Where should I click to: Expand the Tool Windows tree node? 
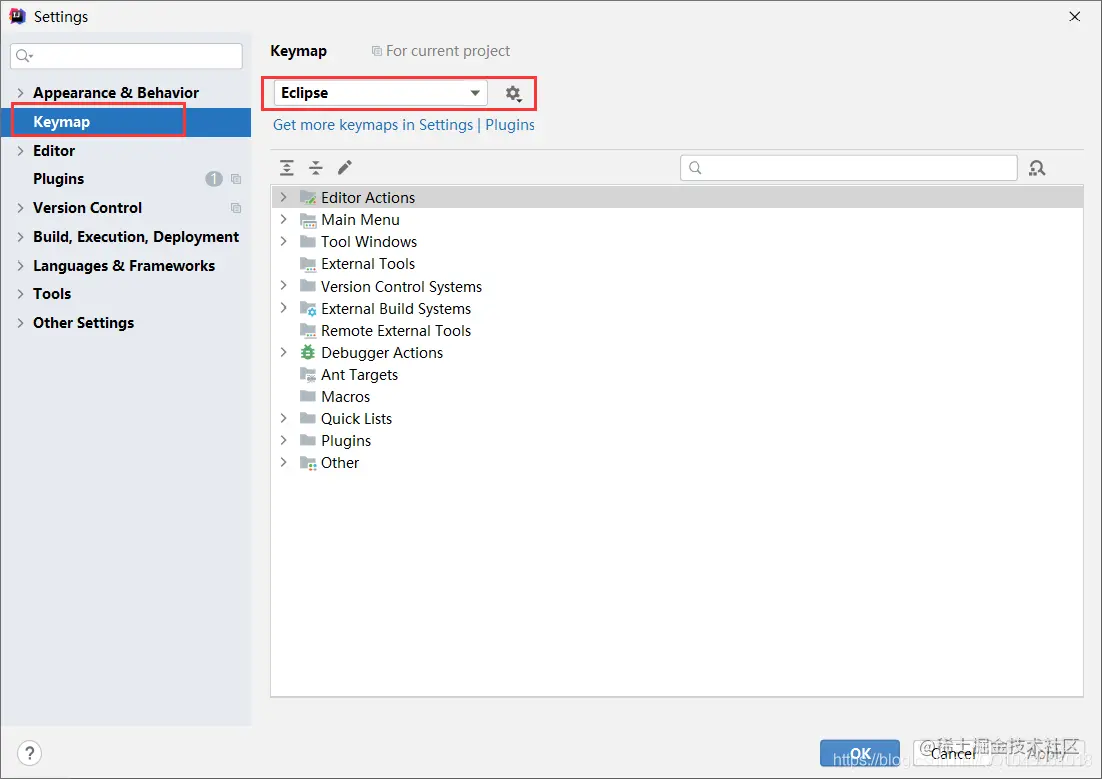[x=283, y=241]
